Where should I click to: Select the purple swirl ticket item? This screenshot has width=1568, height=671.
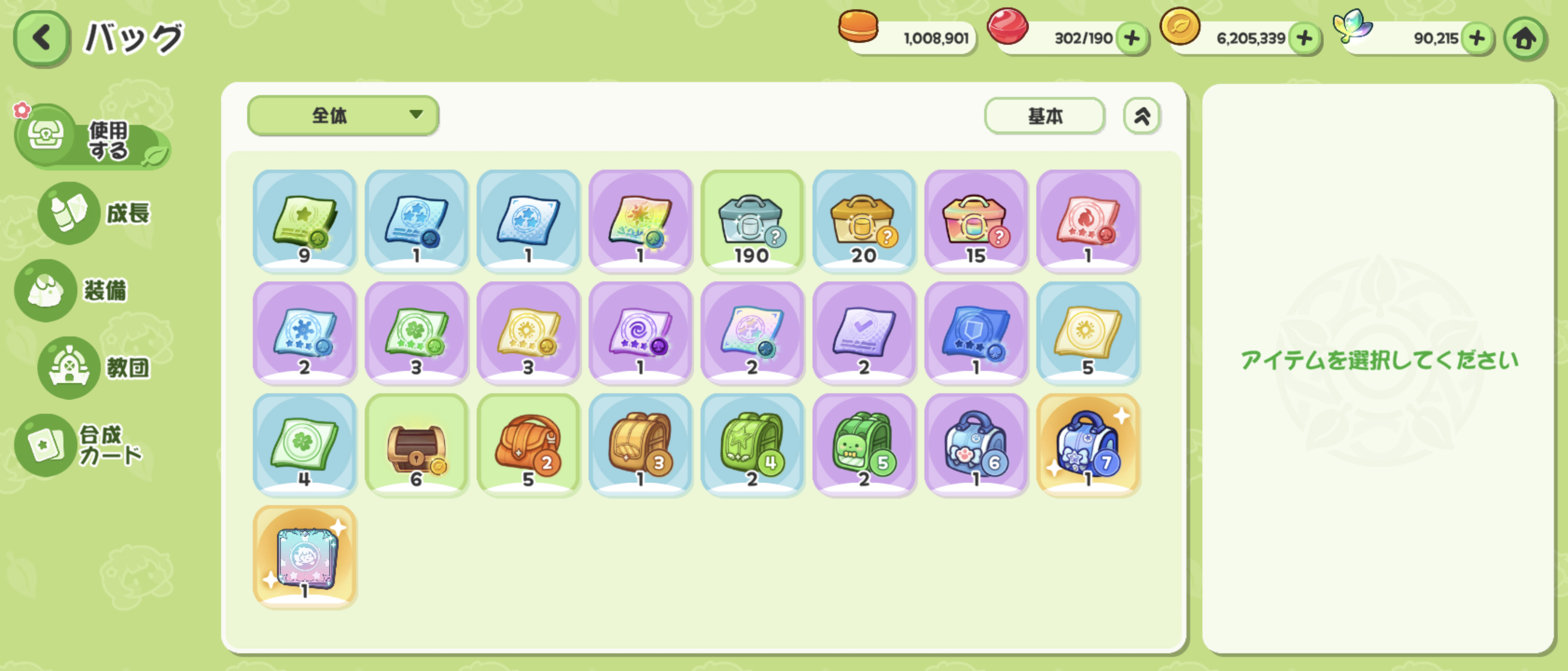(640, 333)
